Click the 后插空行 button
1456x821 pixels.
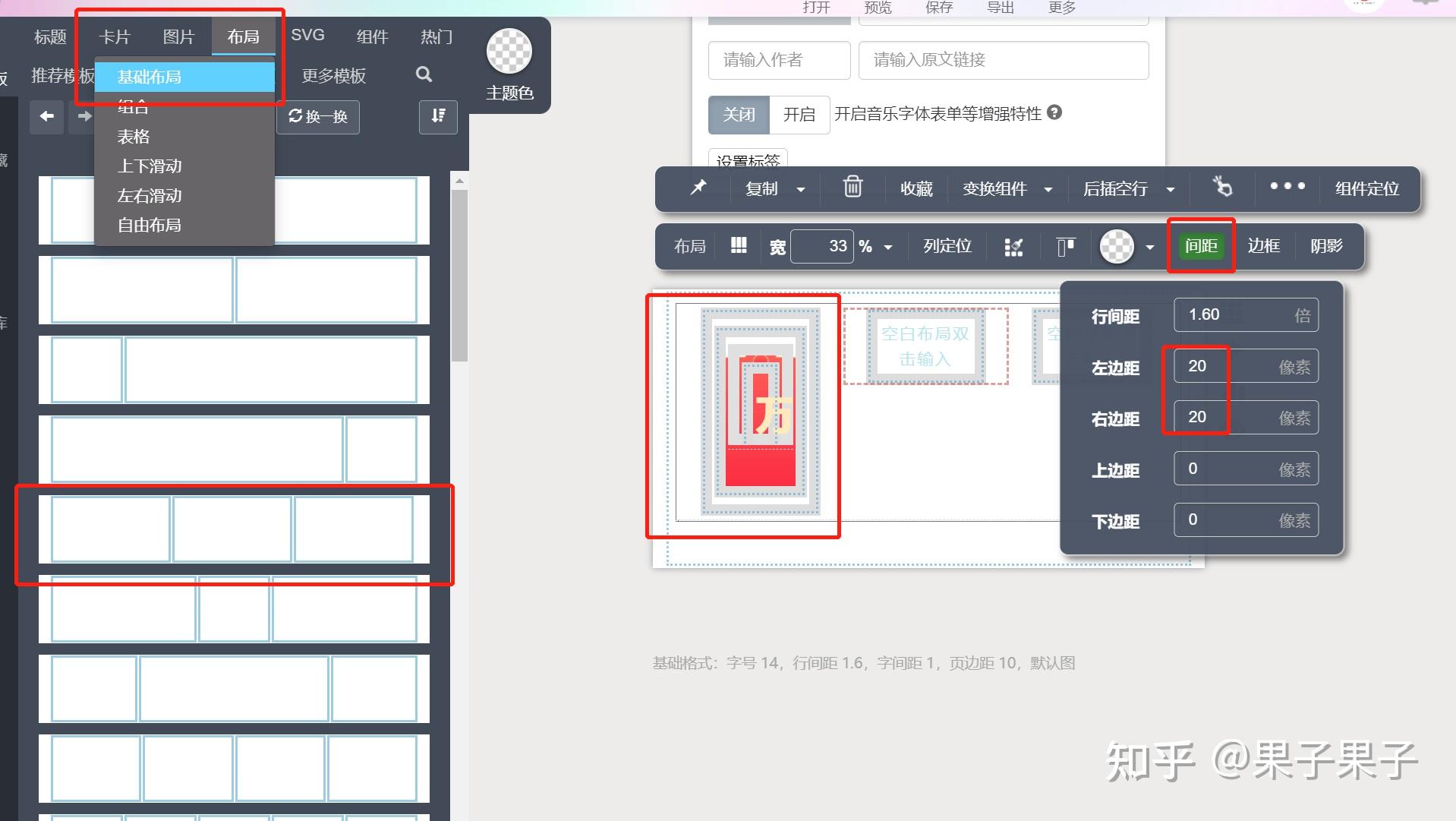click(1114, 188)
